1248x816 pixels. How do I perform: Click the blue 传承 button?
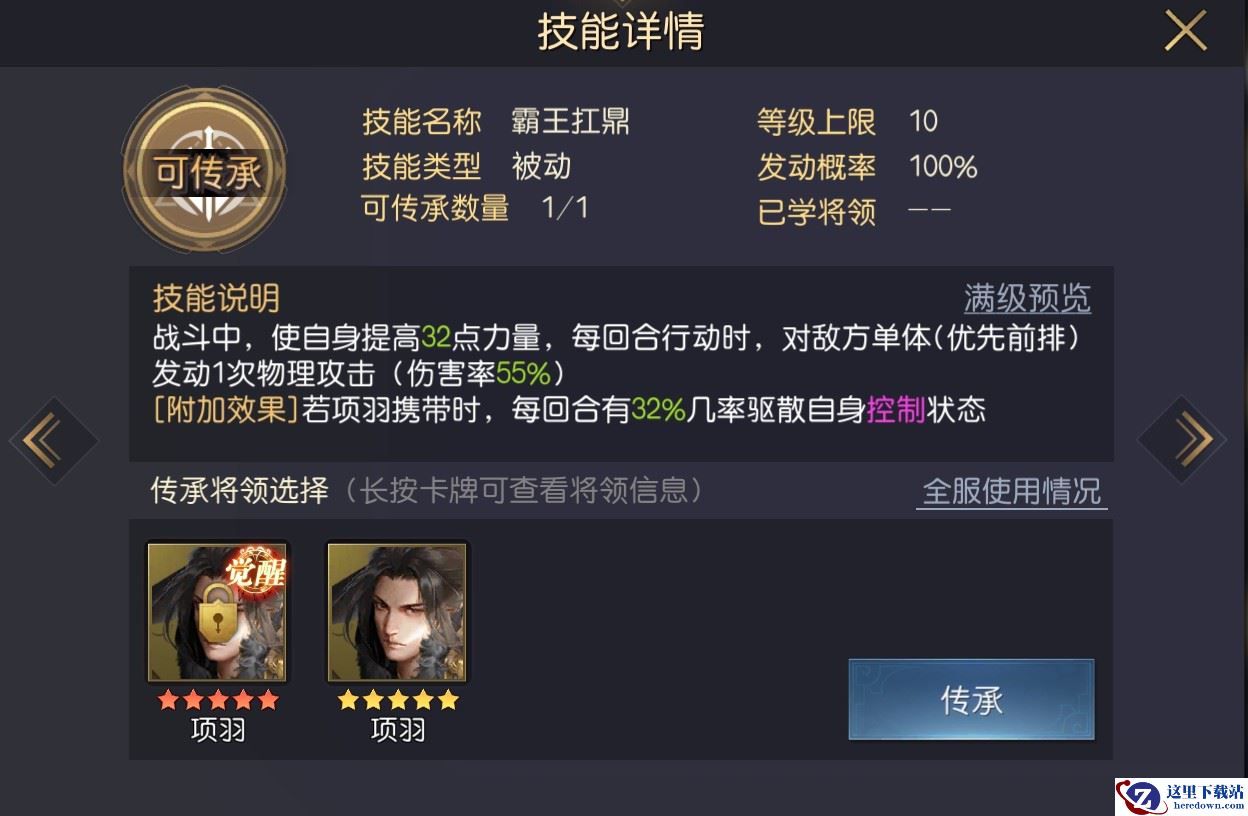[x=971, y=700]
